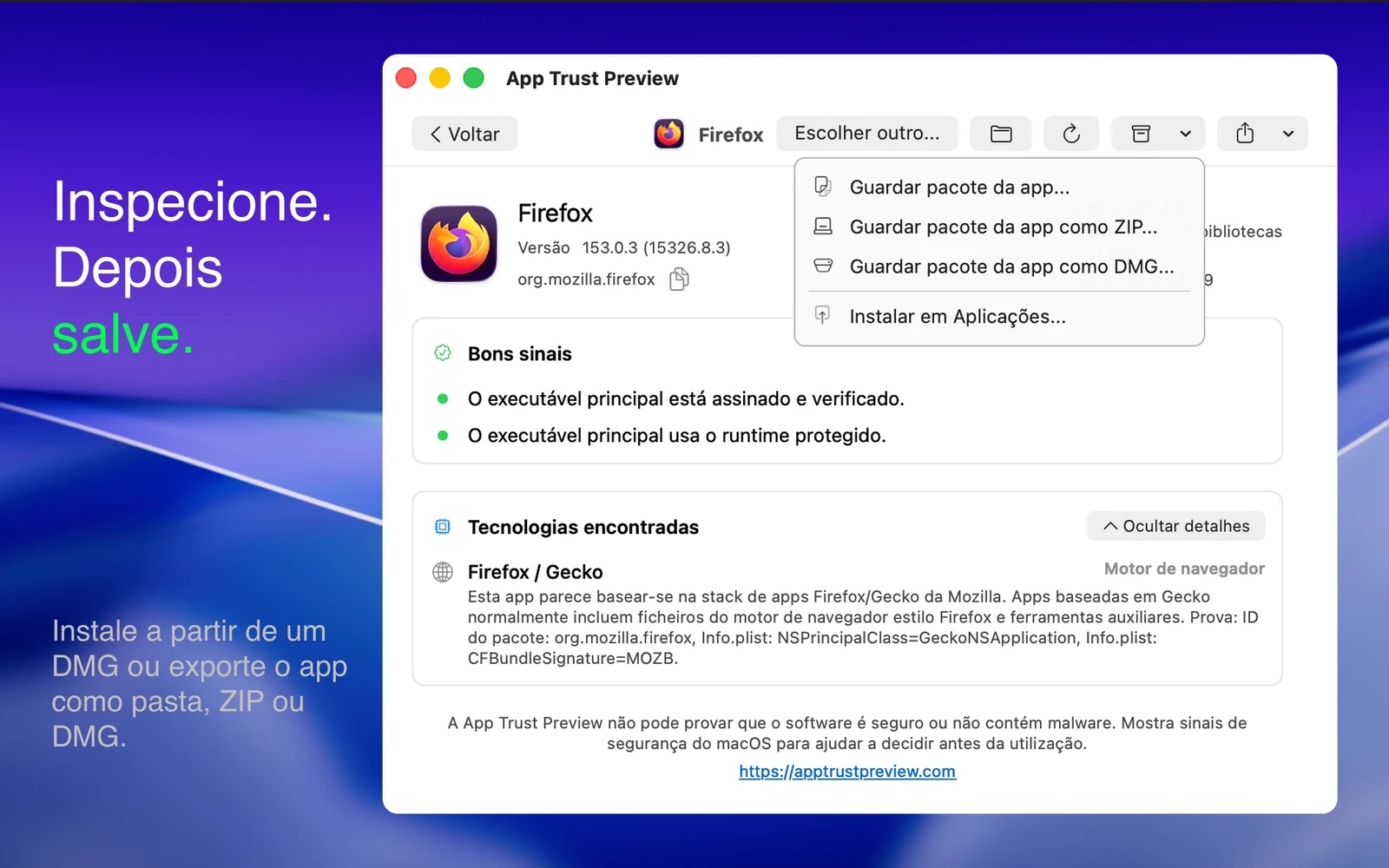Click the App Trust Preview window title
This screenshot has width=1389, height=868.
pyautogui.click(x=592, y=78)
